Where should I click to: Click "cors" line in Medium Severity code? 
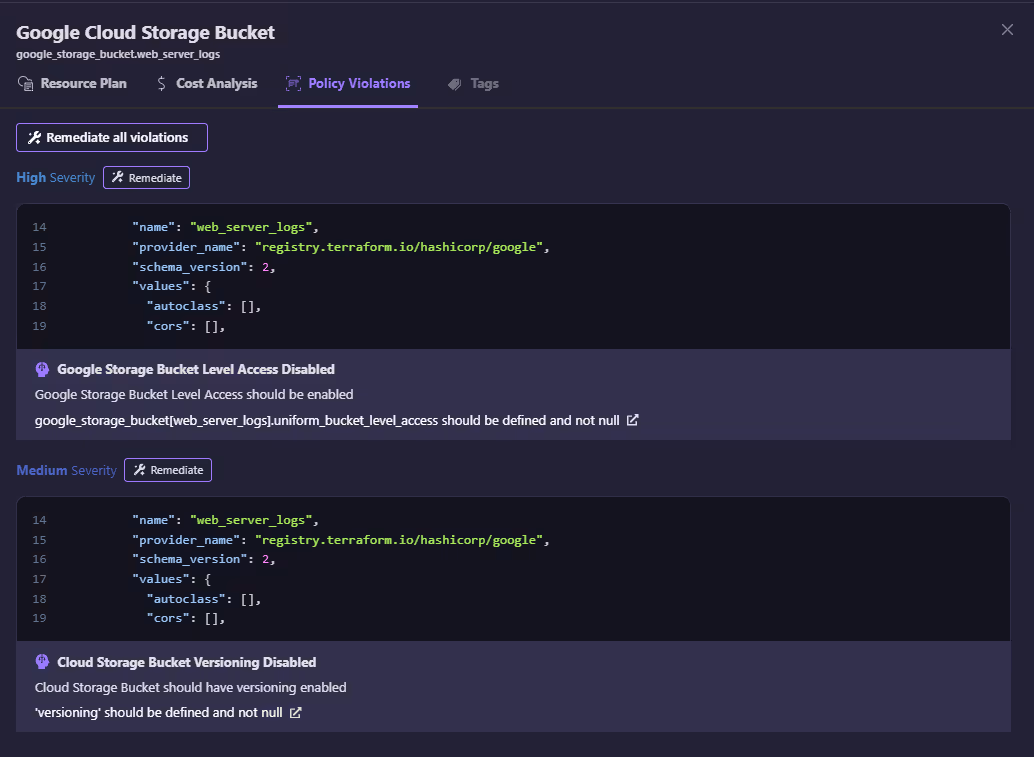pos(186,618)
